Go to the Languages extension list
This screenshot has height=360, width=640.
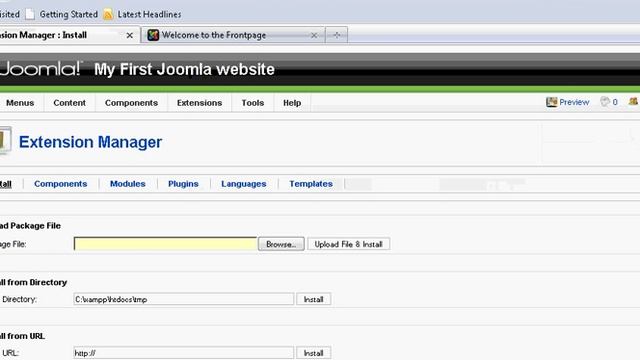[x=244, y=184]
